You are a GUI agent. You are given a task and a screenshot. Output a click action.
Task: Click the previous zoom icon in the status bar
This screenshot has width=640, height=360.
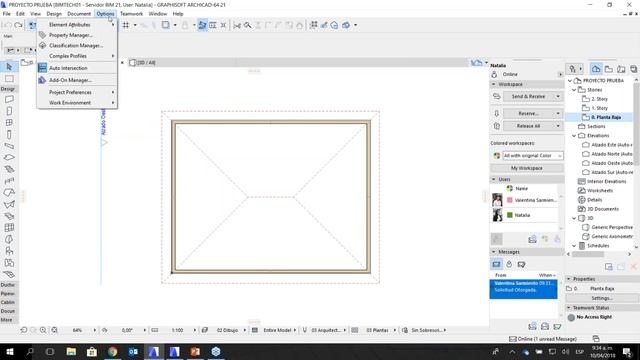click(x=24, y=330)
